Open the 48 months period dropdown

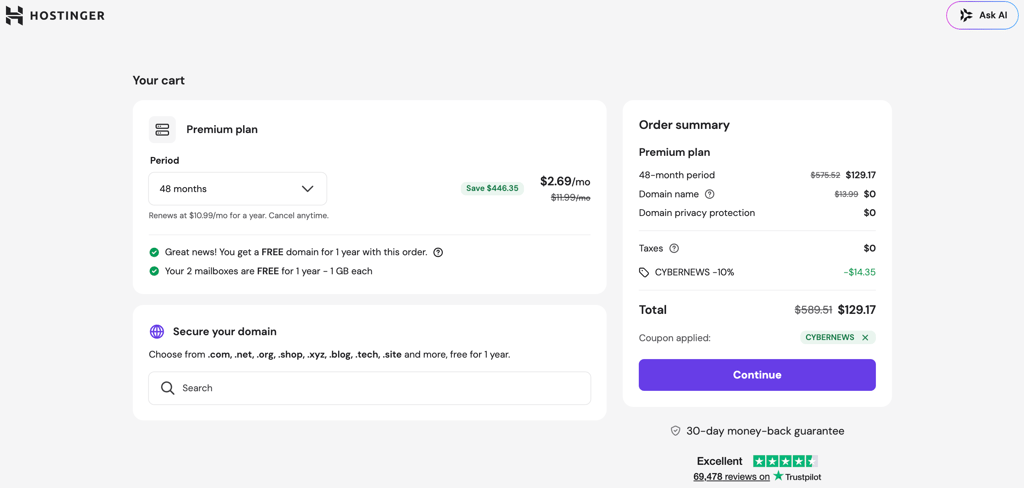click(238, 189)
